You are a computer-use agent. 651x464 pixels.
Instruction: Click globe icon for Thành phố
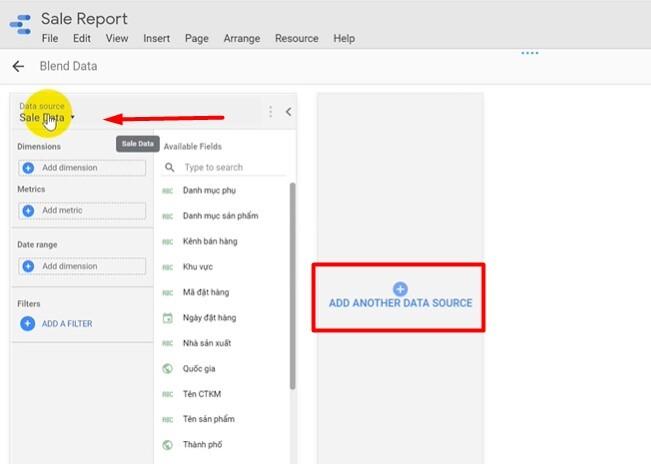pyautogui.click(x=168, y=445)
